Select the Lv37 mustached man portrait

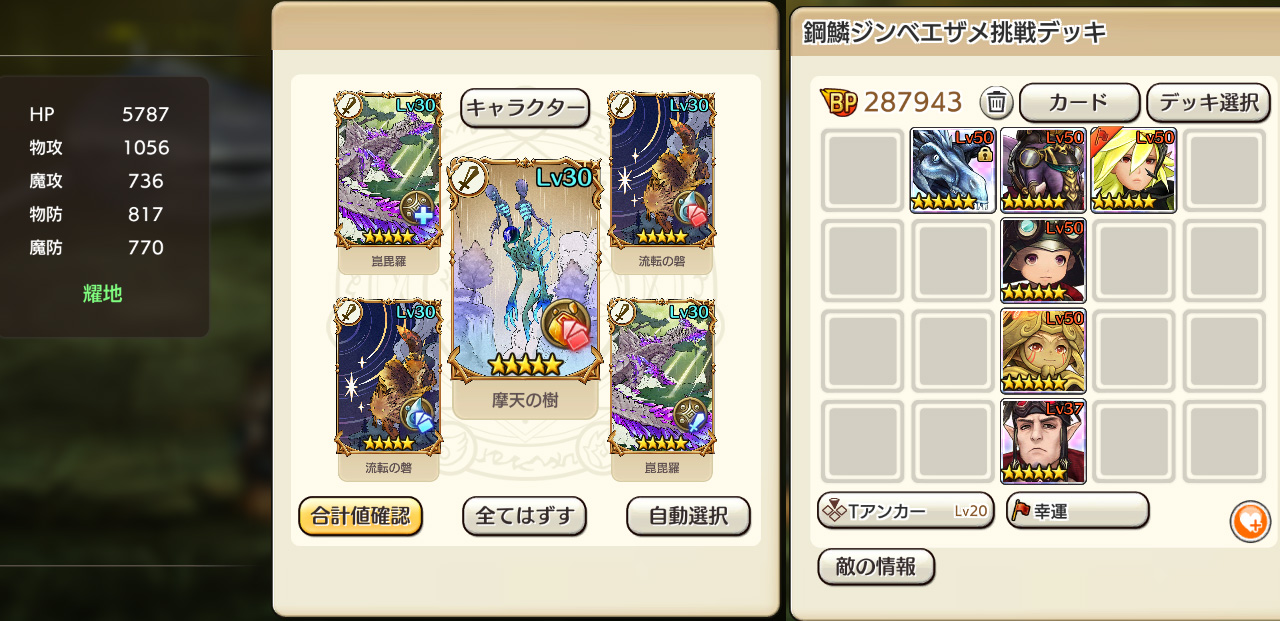pos(1043,441)
